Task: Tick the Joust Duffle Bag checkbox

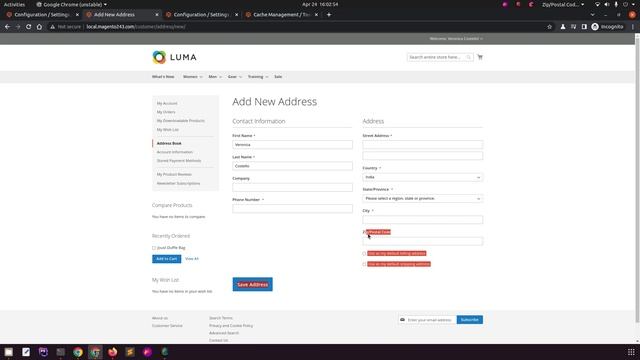Action: 154,248
